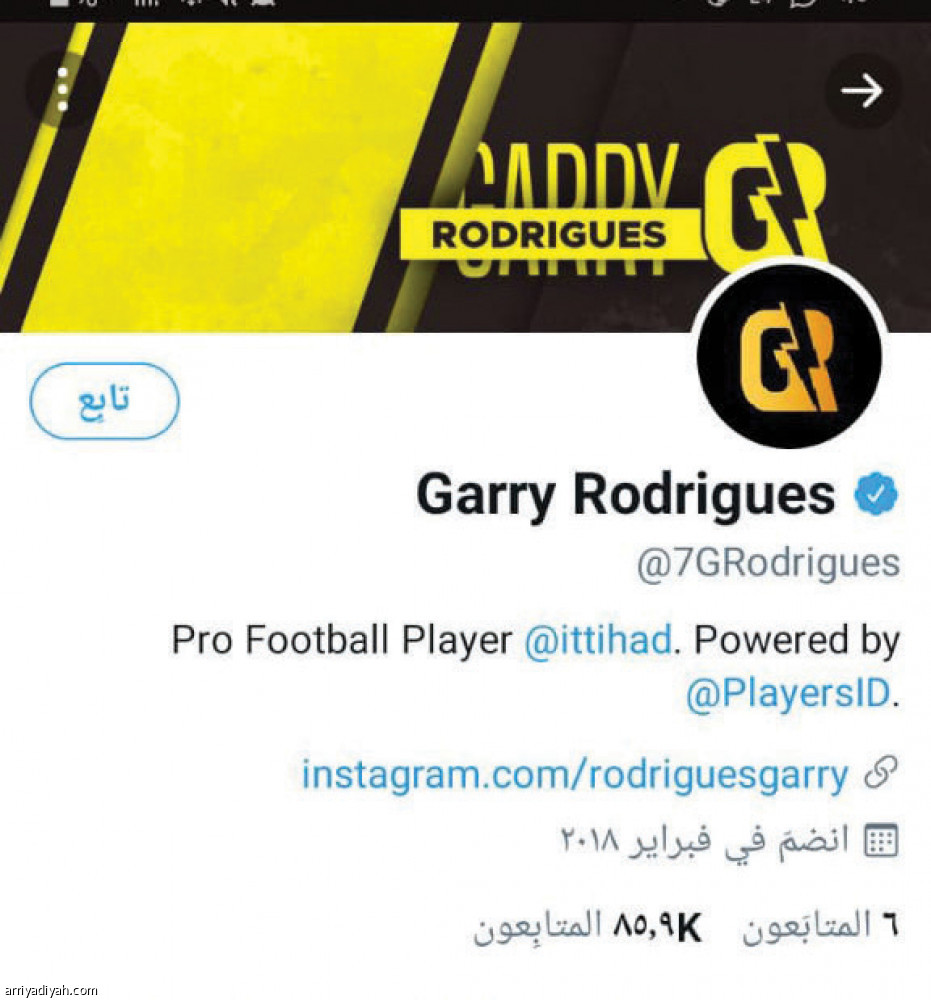Click the RODRIGUES label in banner
This screenshot has height=1000, width=931.
coord(549,235)
